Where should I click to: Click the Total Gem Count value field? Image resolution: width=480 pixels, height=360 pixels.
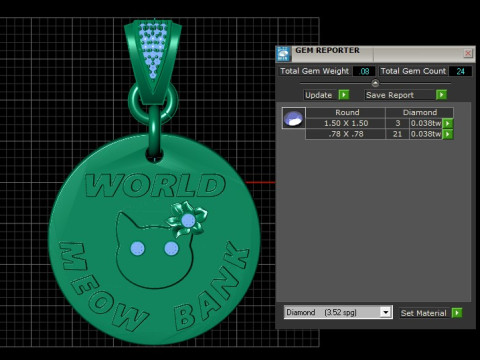460,71
